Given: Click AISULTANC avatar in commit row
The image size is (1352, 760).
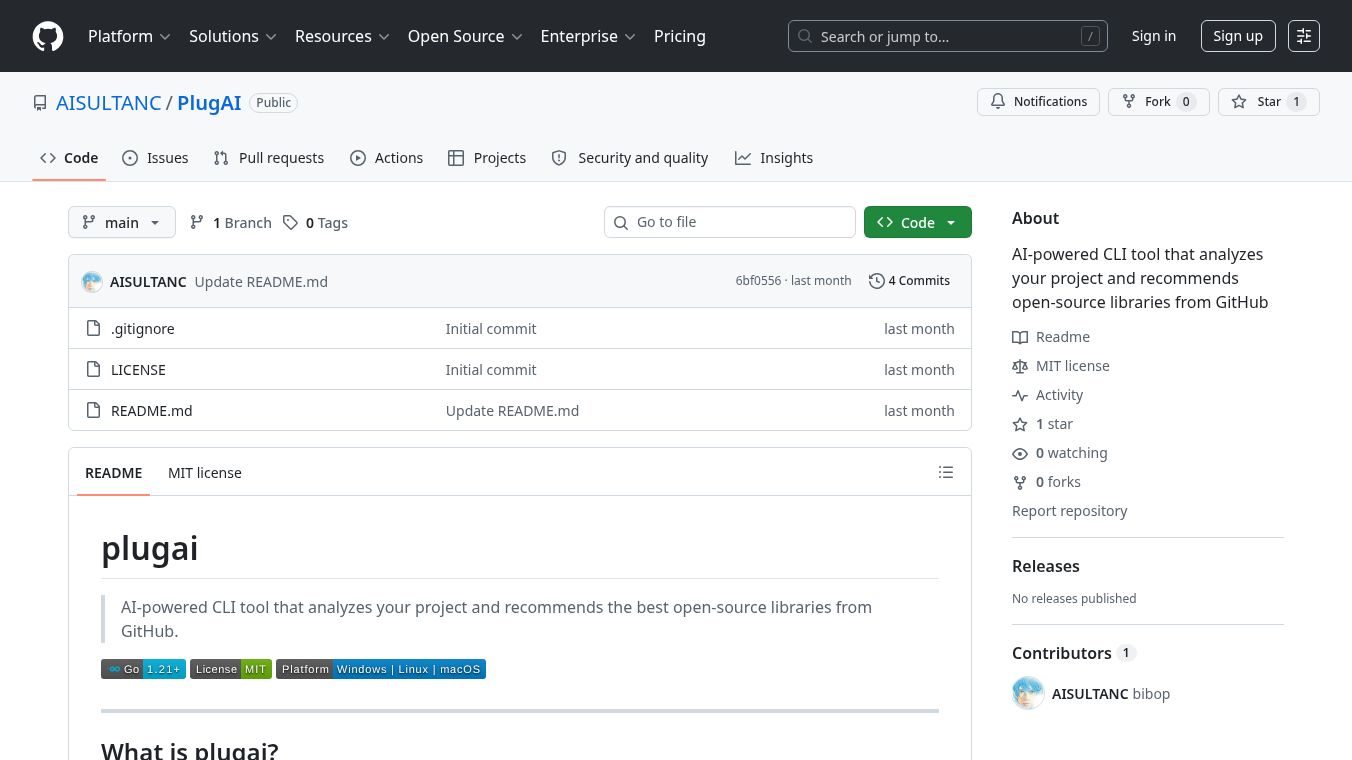Looking at the screenshot, I should [92, 281].
